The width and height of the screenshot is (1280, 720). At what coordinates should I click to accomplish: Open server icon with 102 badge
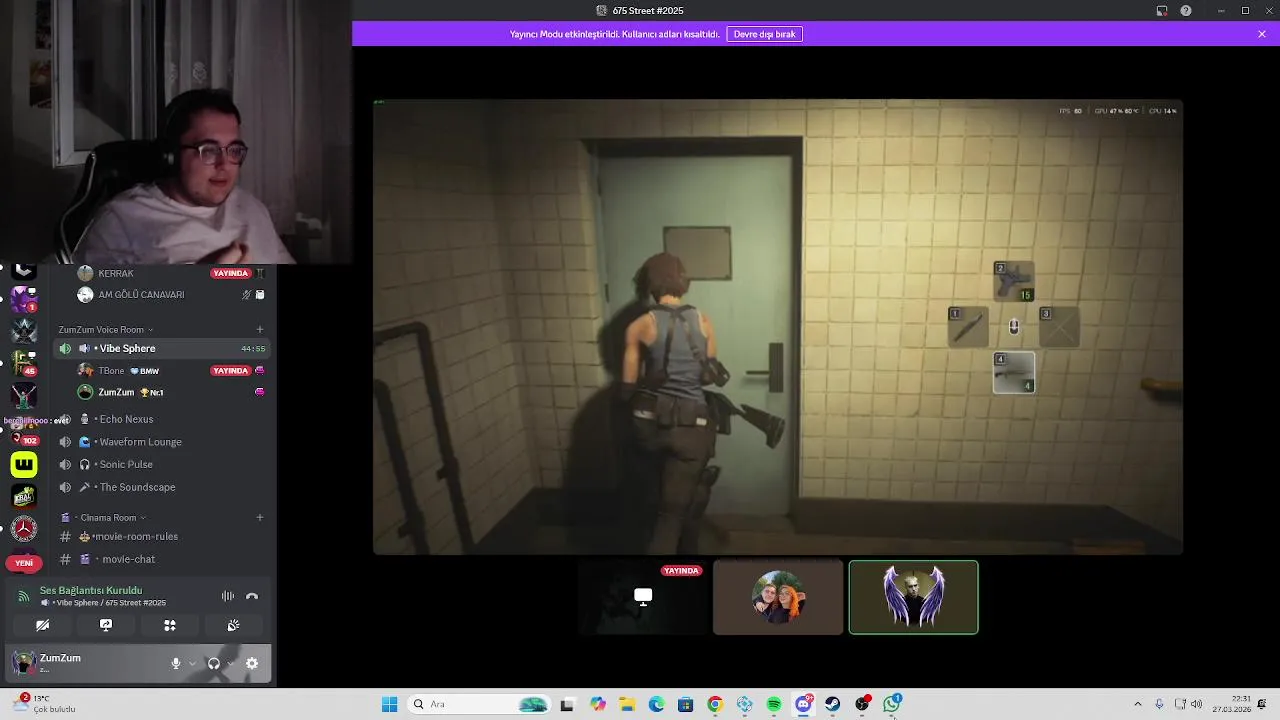24,432
